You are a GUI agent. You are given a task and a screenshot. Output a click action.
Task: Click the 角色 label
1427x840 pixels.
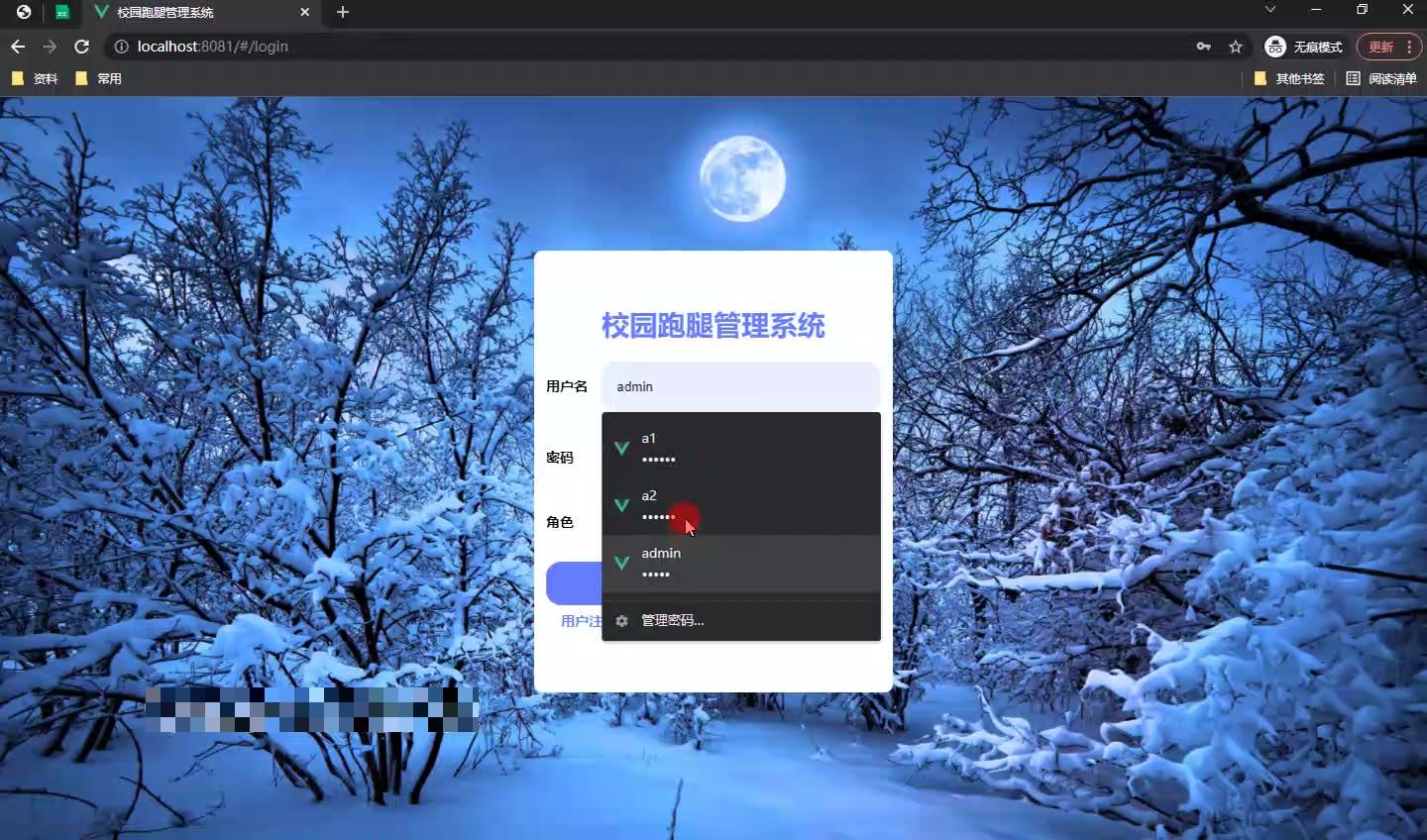point(560,522)
